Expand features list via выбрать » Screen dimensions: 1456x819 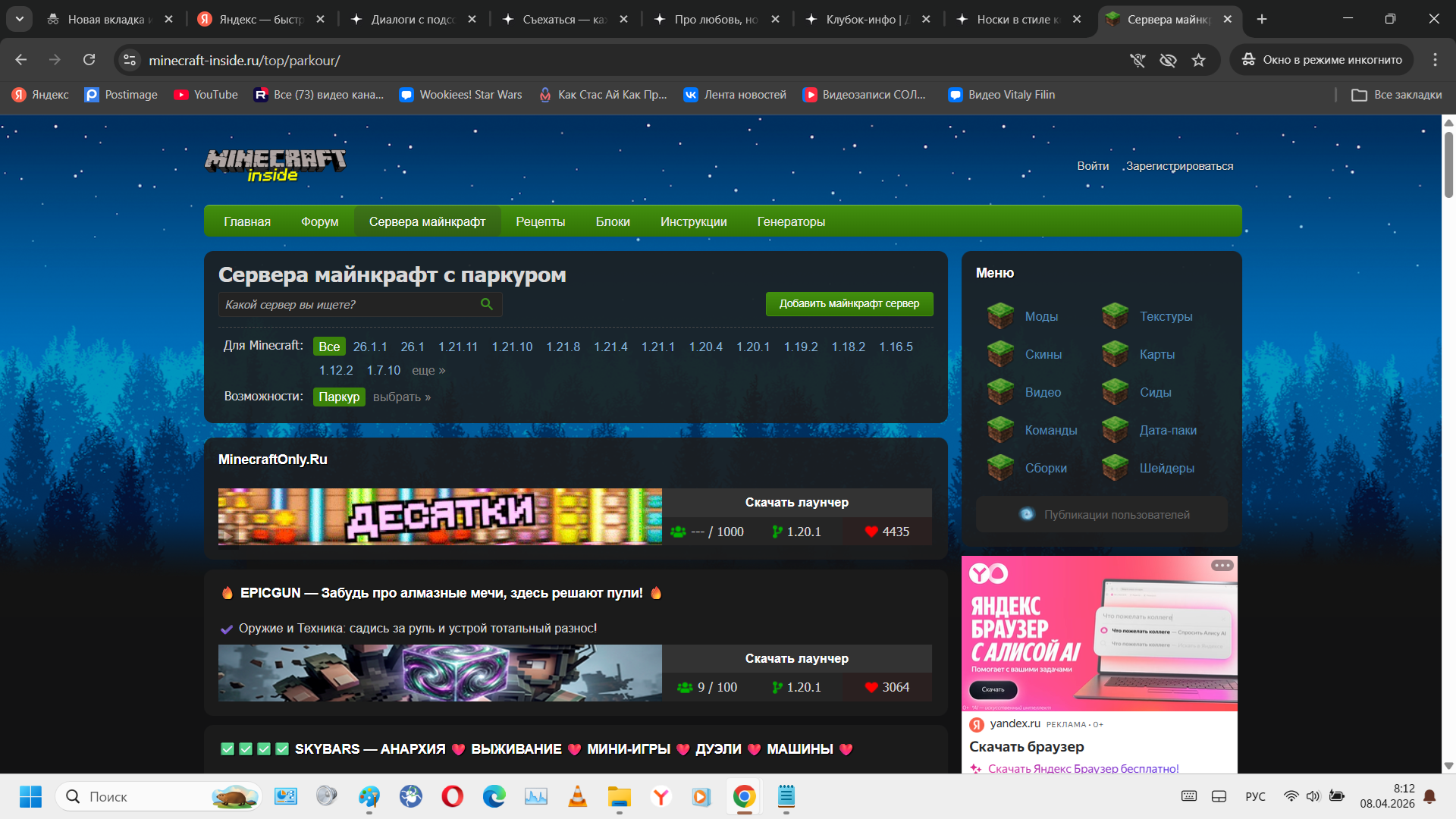(401, 397)
